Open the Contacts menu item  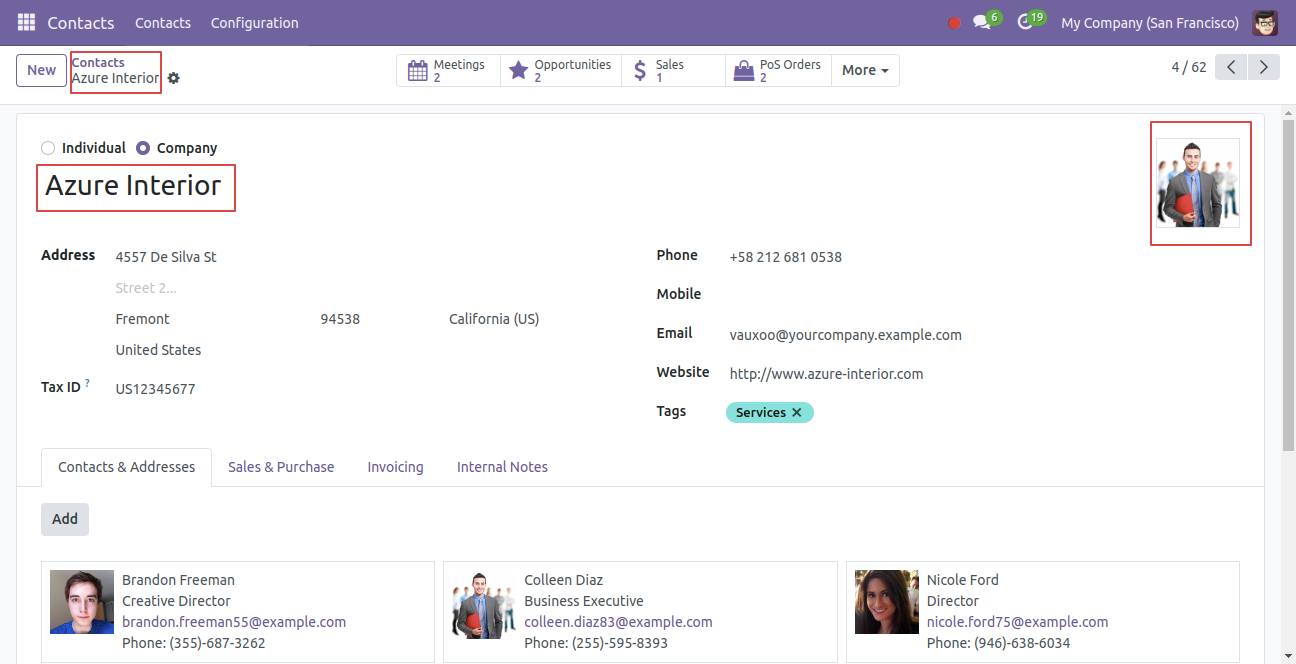[x=163, y=23]
